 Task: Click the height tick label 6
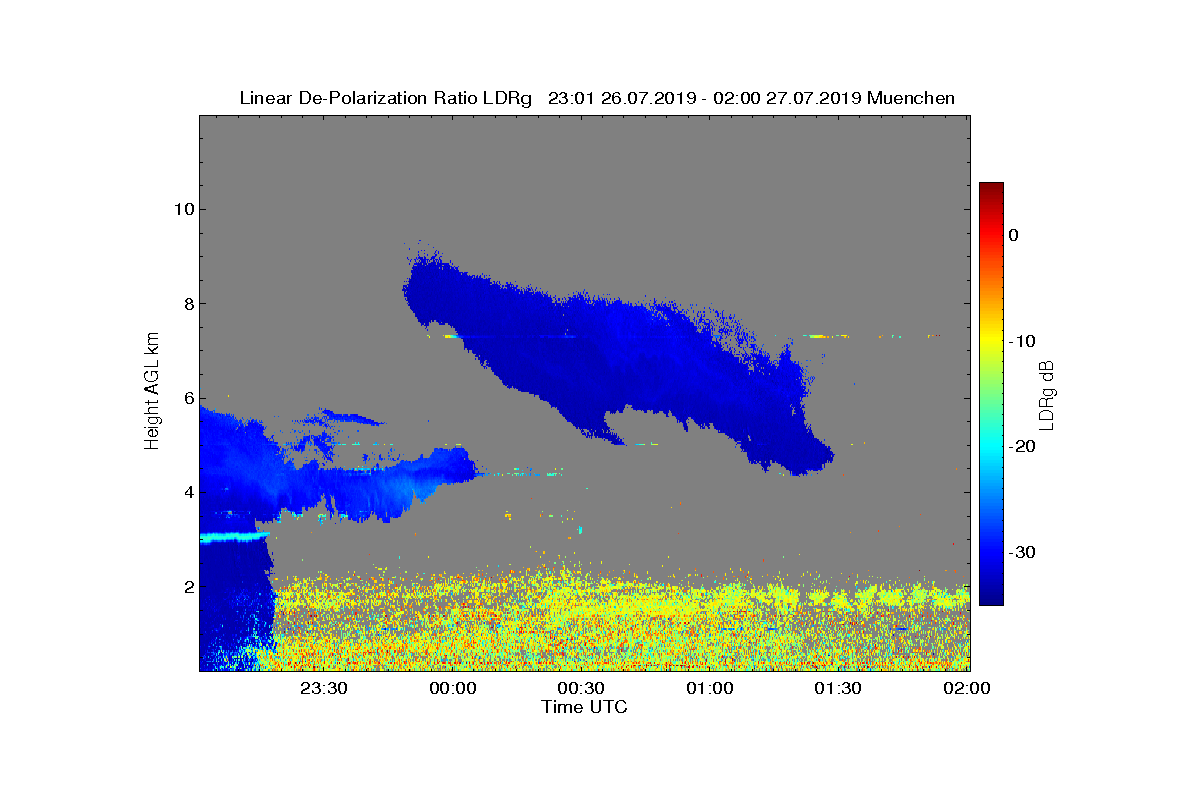coord(187,398)
